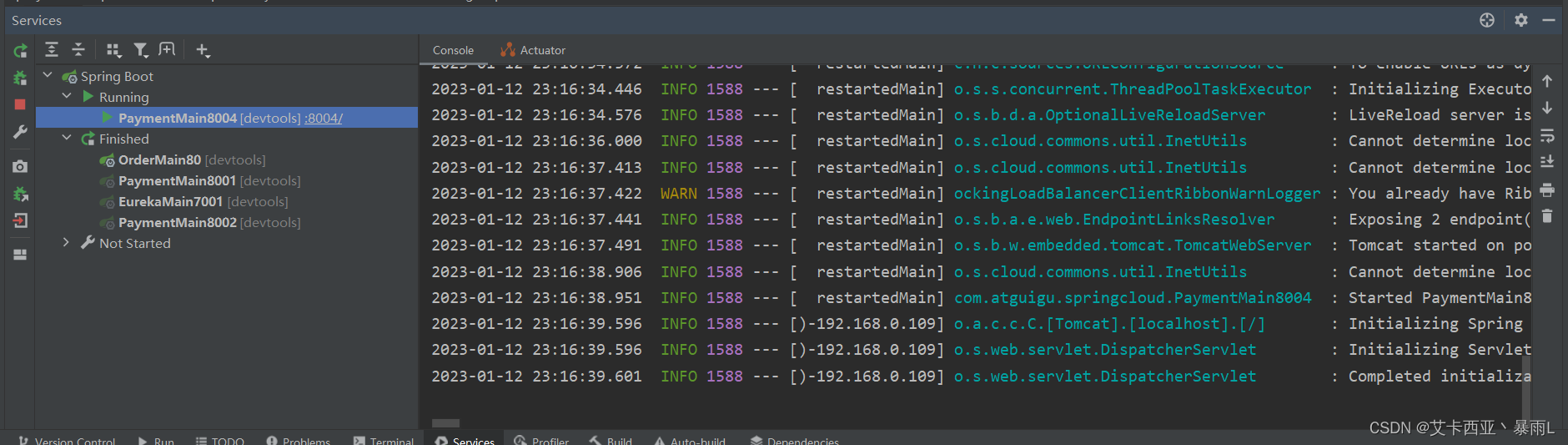Collapse the Spring Boot tree node
Screen dimensions: 1568x445
click(x=48, y=76)
